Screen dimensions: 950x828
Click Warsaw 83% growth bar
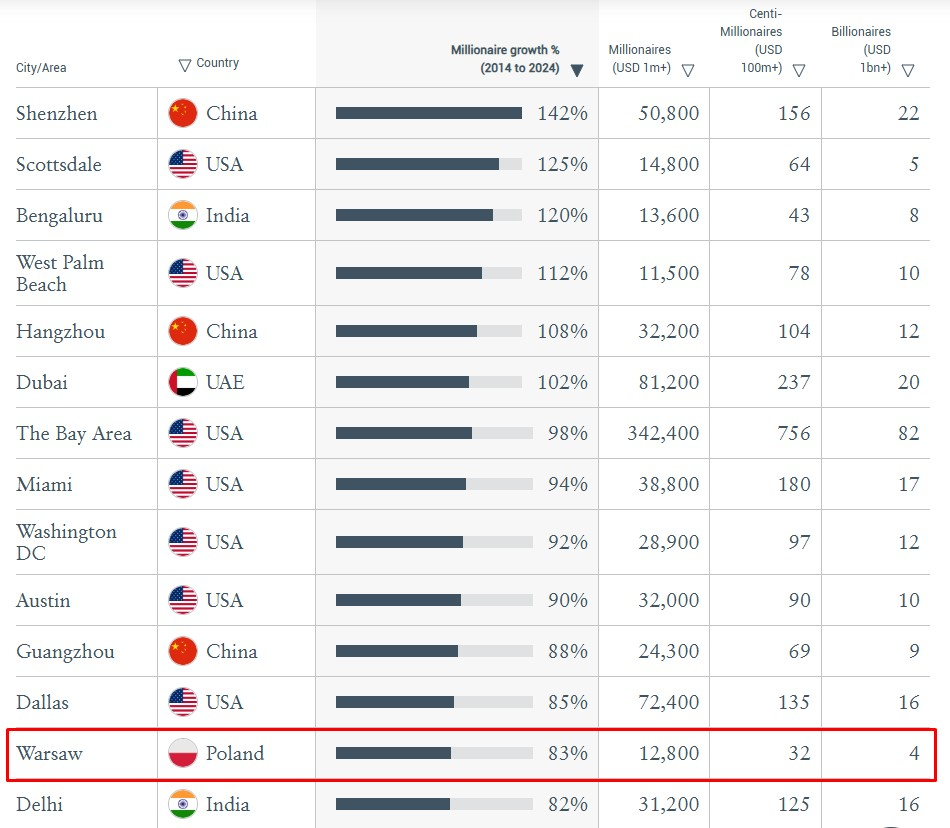[434, 753]
